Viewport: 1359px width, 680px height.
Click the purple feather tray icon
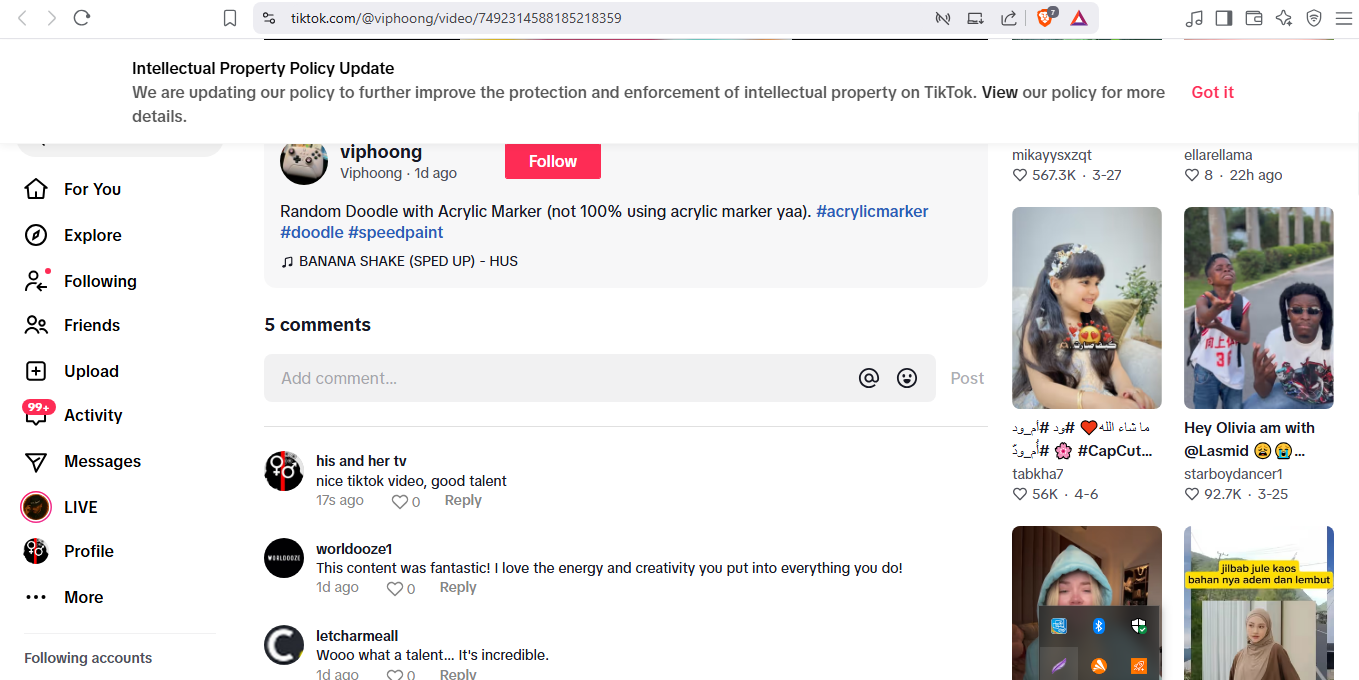(1058, 666)
